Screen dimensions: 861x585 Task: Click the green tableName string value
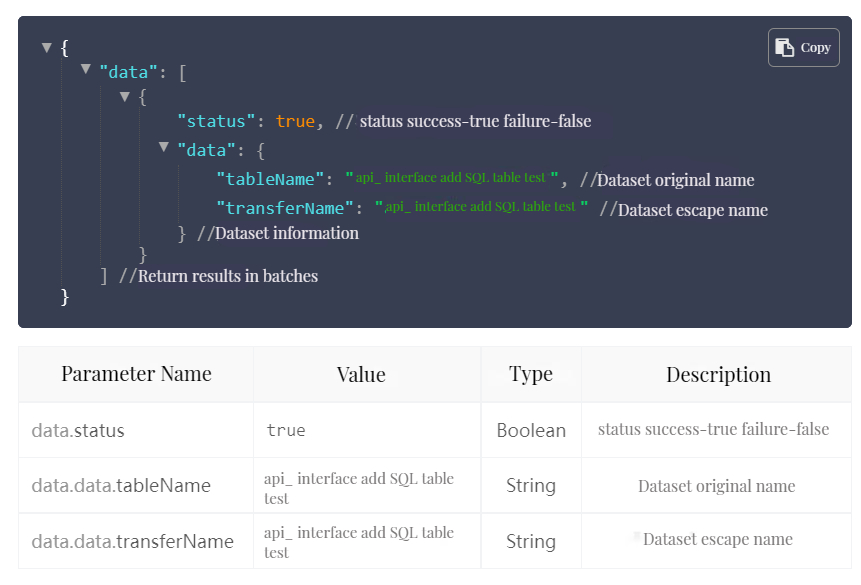point(451,177)
